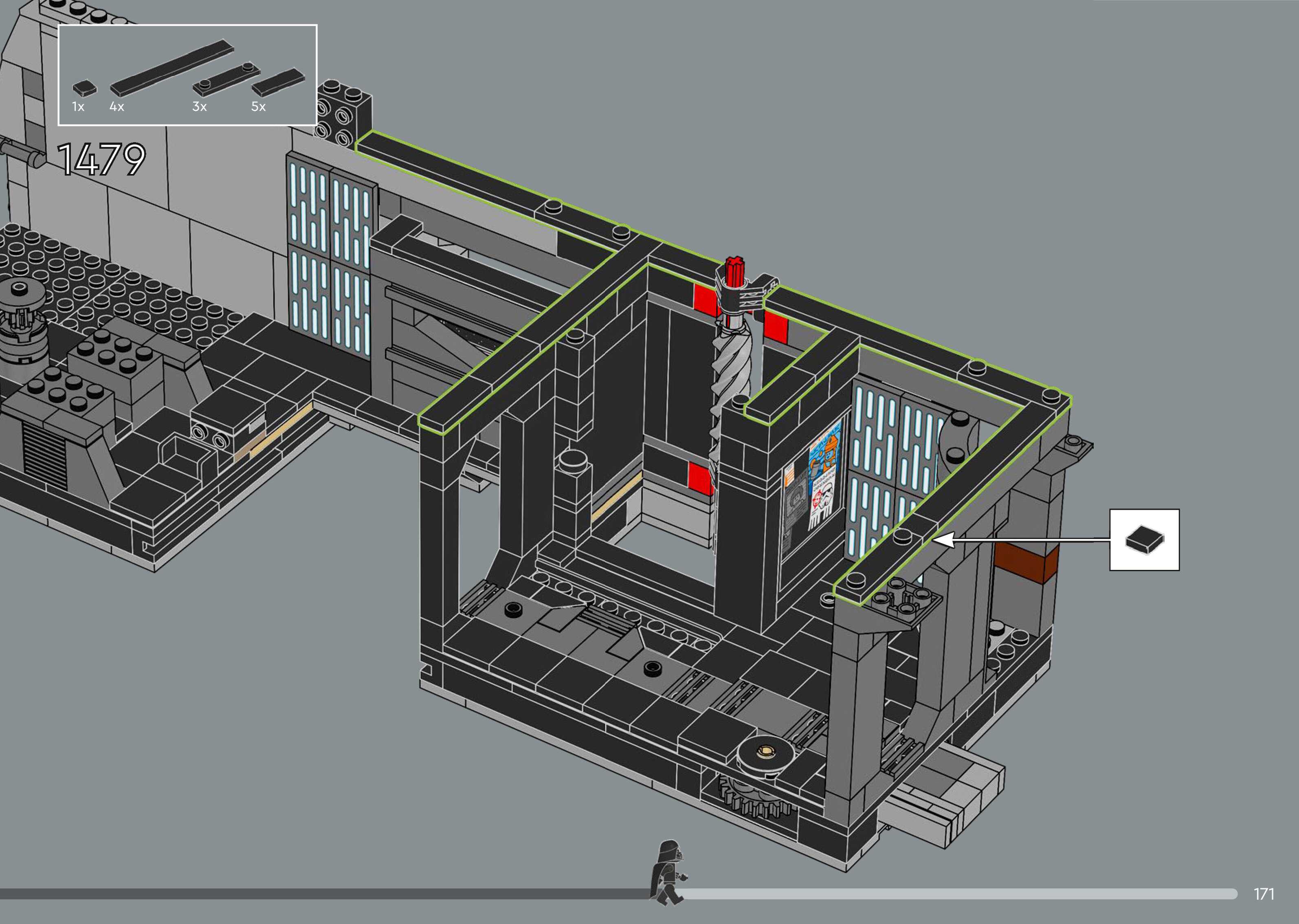Click the step number 1479
Image resolution: width=1299 pixels, height=924 pixels.
click(x=101, y=159)
